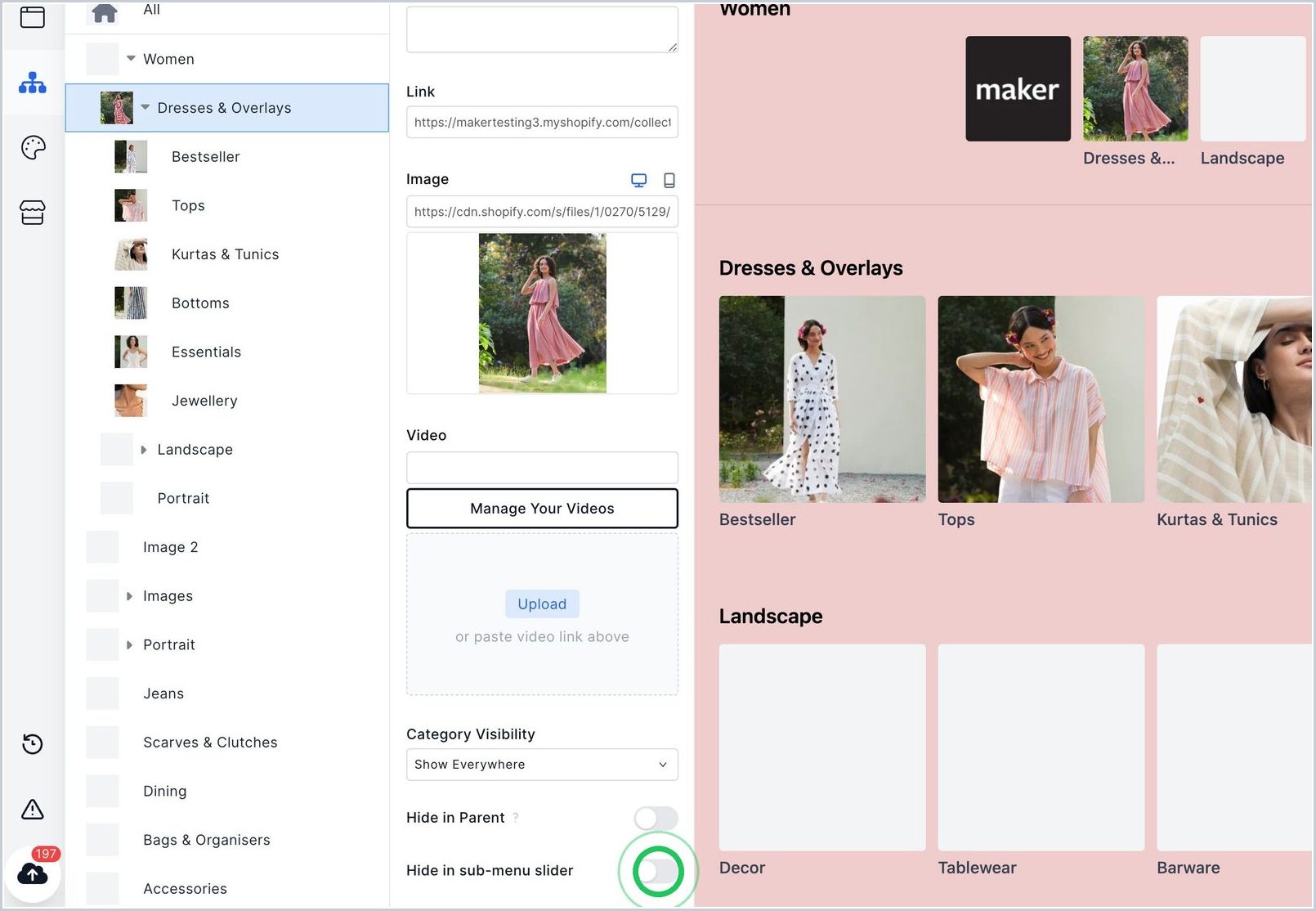Click the Link URL input field
Screen dimensions: 1316x911
pyautogui.click(x=542, y=122)
